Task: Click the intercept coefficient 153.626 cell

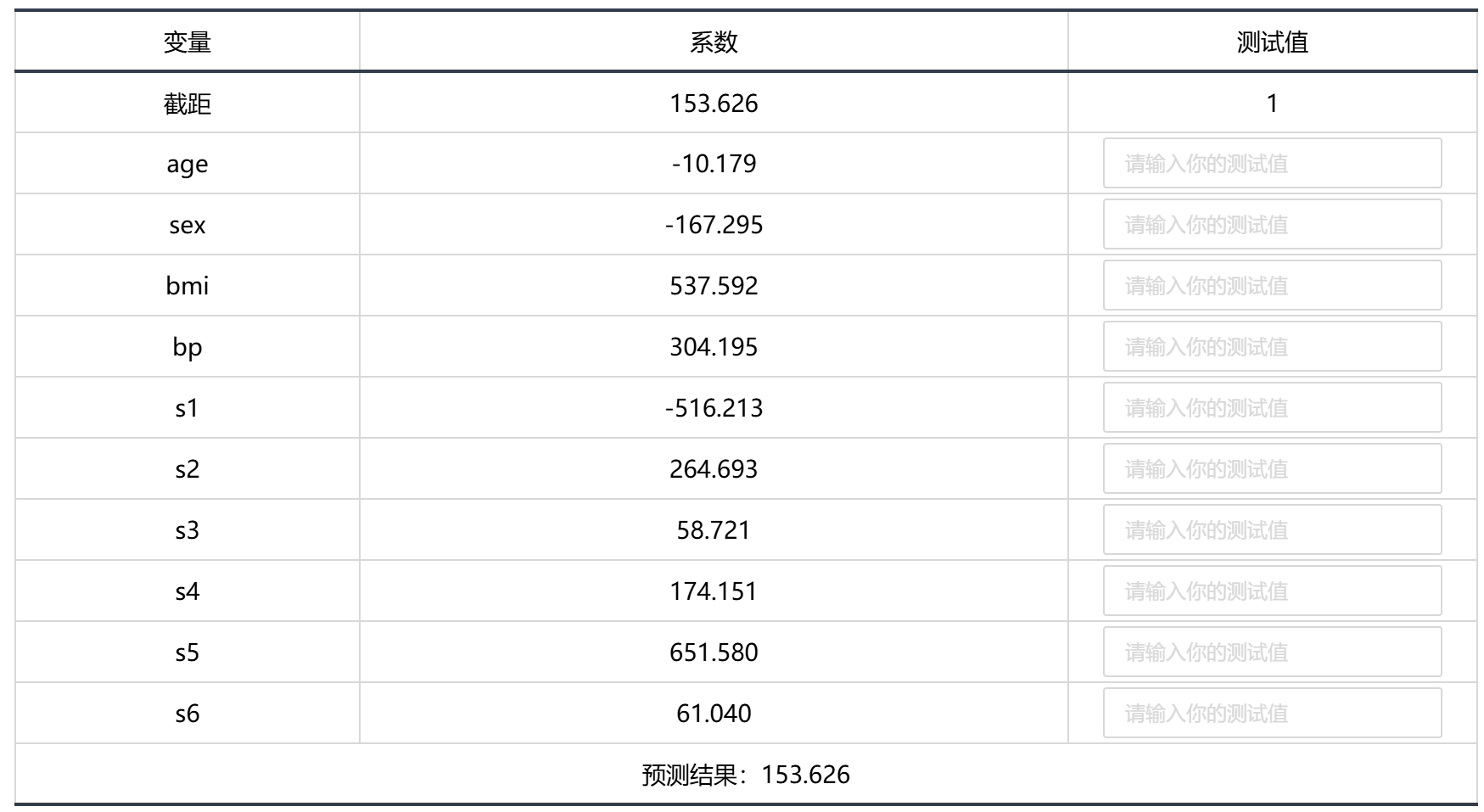Action: [714, 103]
